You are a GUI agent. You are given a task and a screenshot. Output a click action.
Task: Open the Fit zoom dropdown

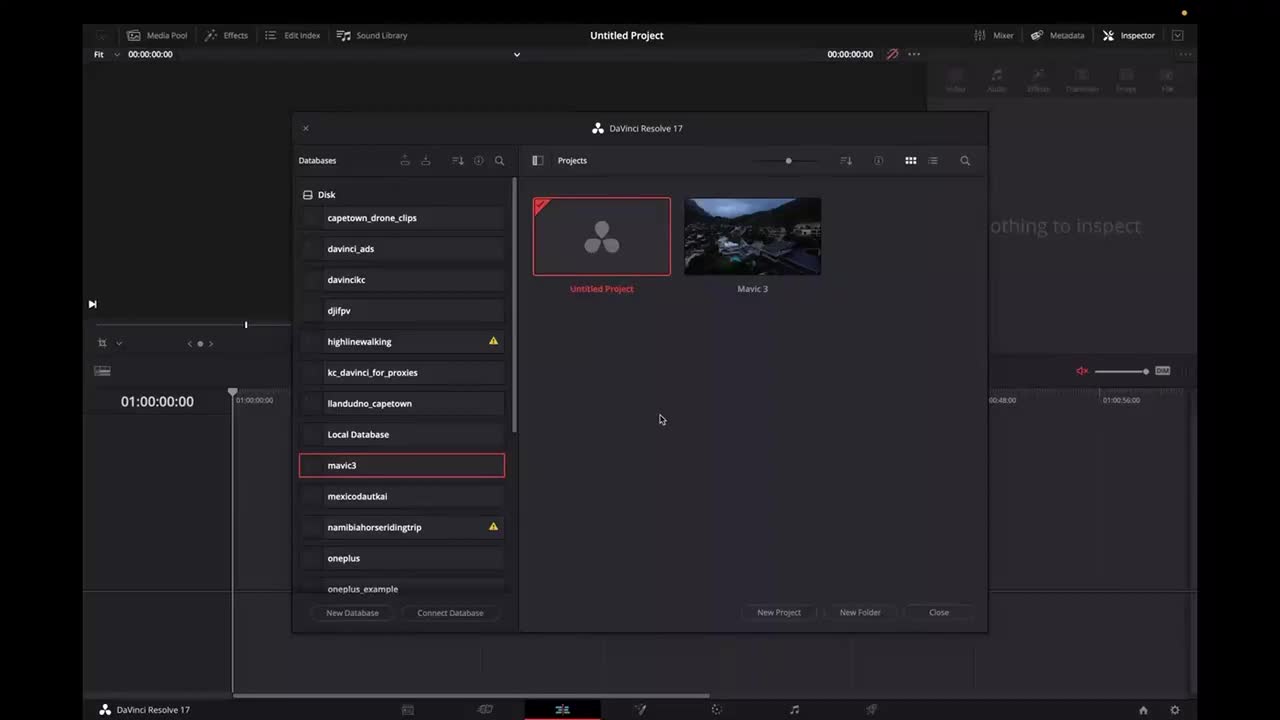tap(105, 54)
